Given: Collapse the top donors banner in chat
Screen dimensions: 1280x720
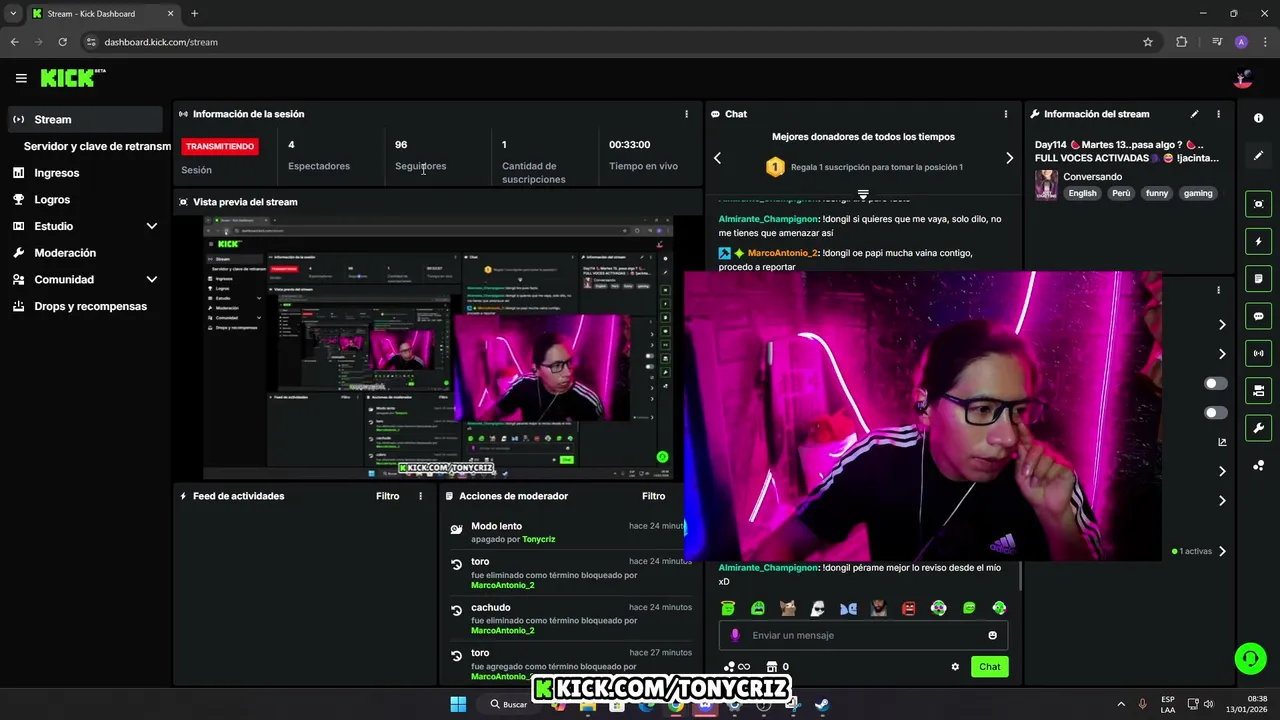Looking at the screenshot, I should click(863, 194).
